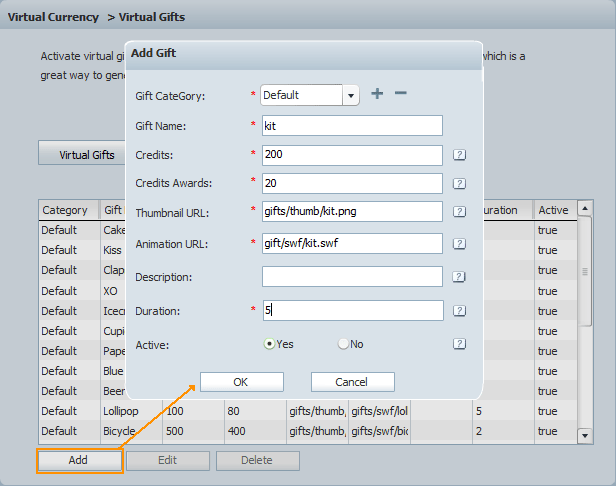Focus the Gift Name input field
The width and height of the screenshot is (616, 486).
(x=351, y=125)
